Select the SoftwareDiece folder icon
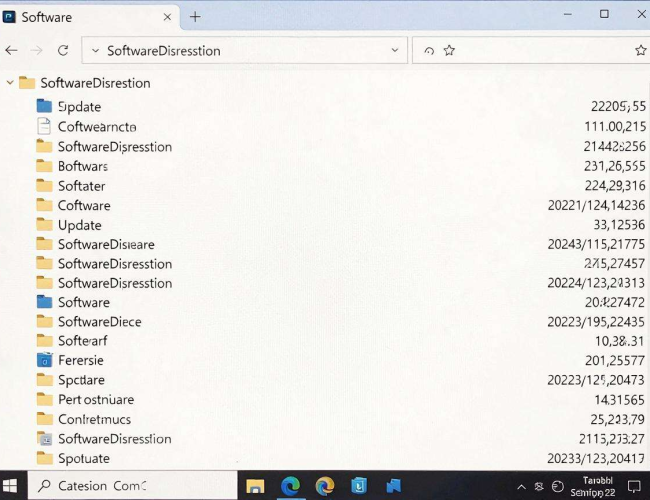Viewport: 650px width, 500px height. click(x=44, y=321)
